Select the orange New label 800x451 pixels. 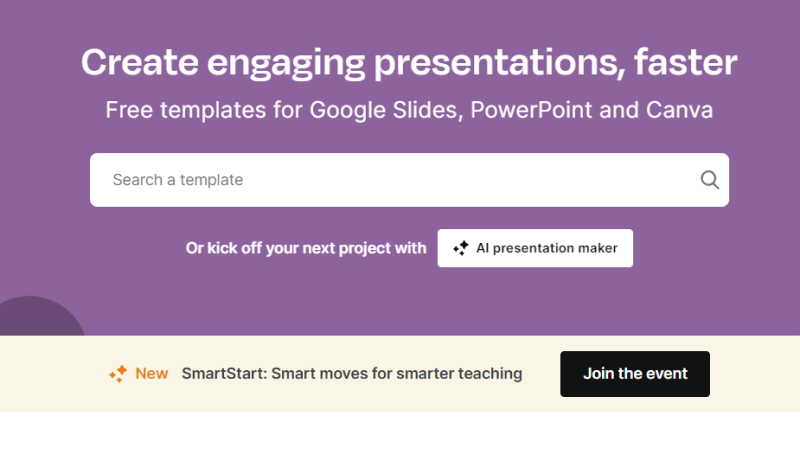click(152, 374)
